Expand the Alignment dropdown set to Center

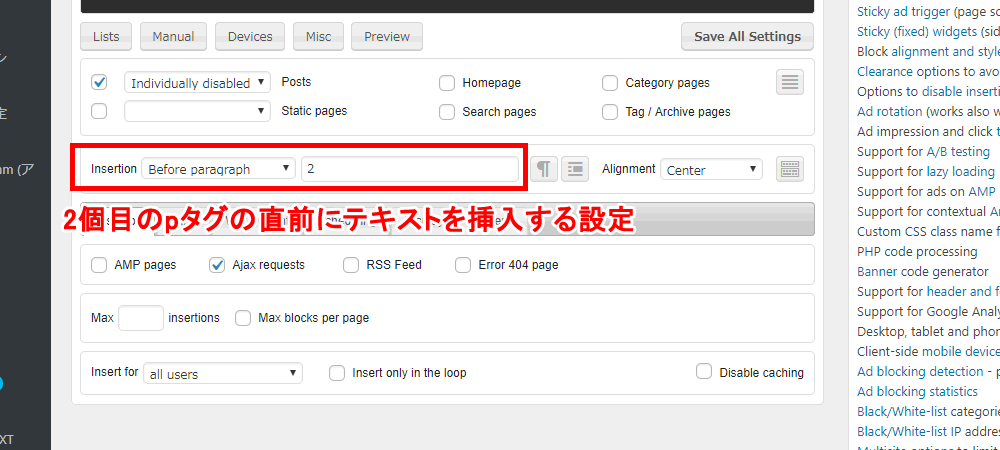[x=711, y=170]
